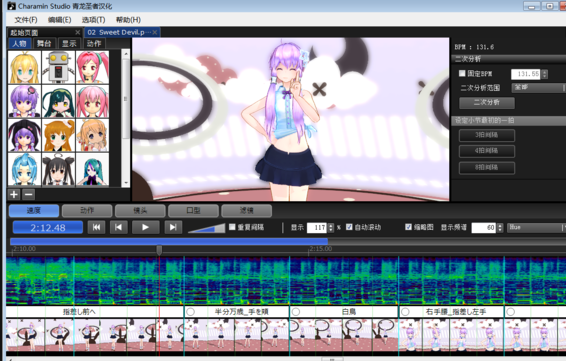Add a character with plus icon
The width and height of the screenshot is (566, 361).
pos(14,194)
